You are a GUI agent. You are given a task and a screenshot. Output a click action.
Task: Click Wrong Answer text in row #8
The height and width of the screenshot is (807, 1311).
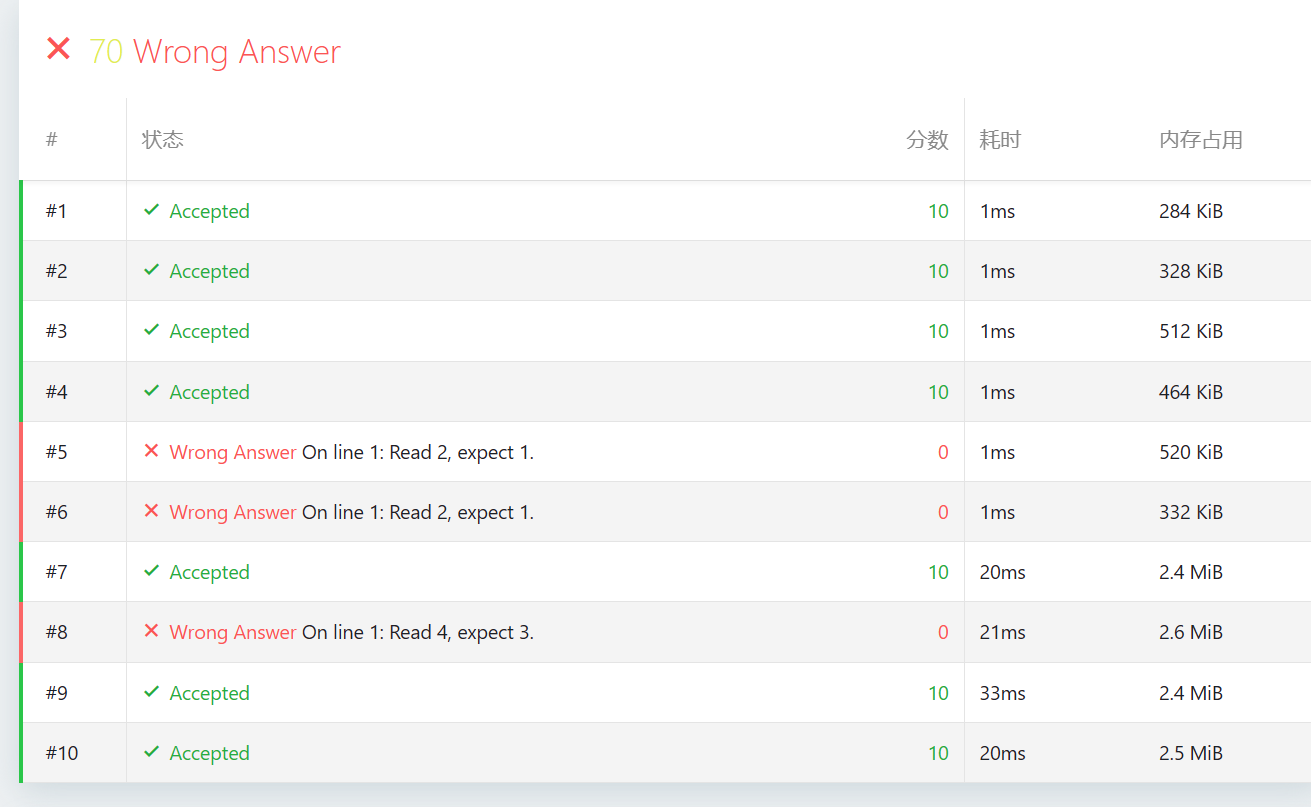click(233, 633)
